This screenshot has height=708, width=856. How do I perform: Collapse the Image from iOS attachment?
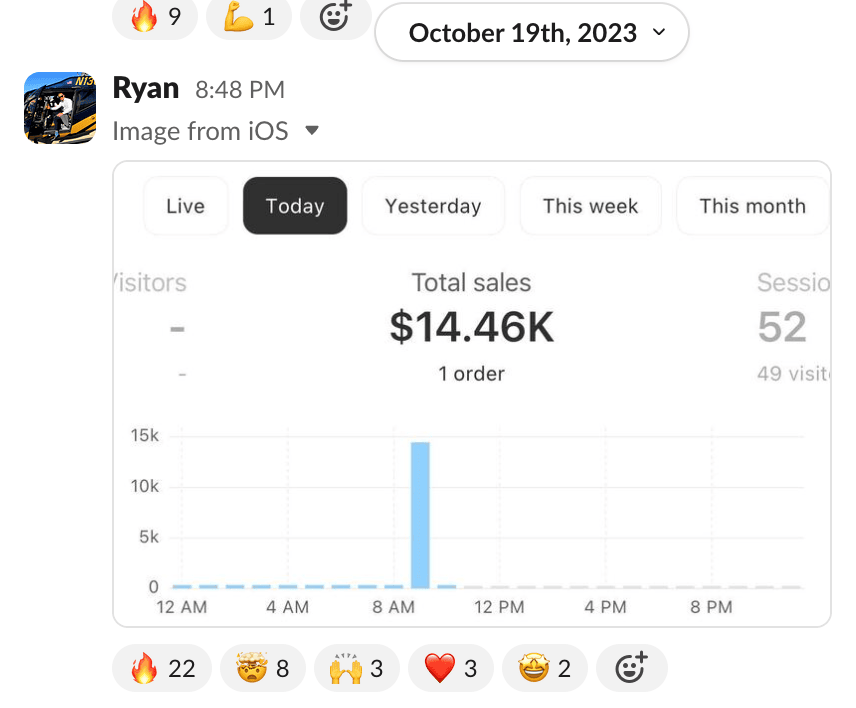312,131
